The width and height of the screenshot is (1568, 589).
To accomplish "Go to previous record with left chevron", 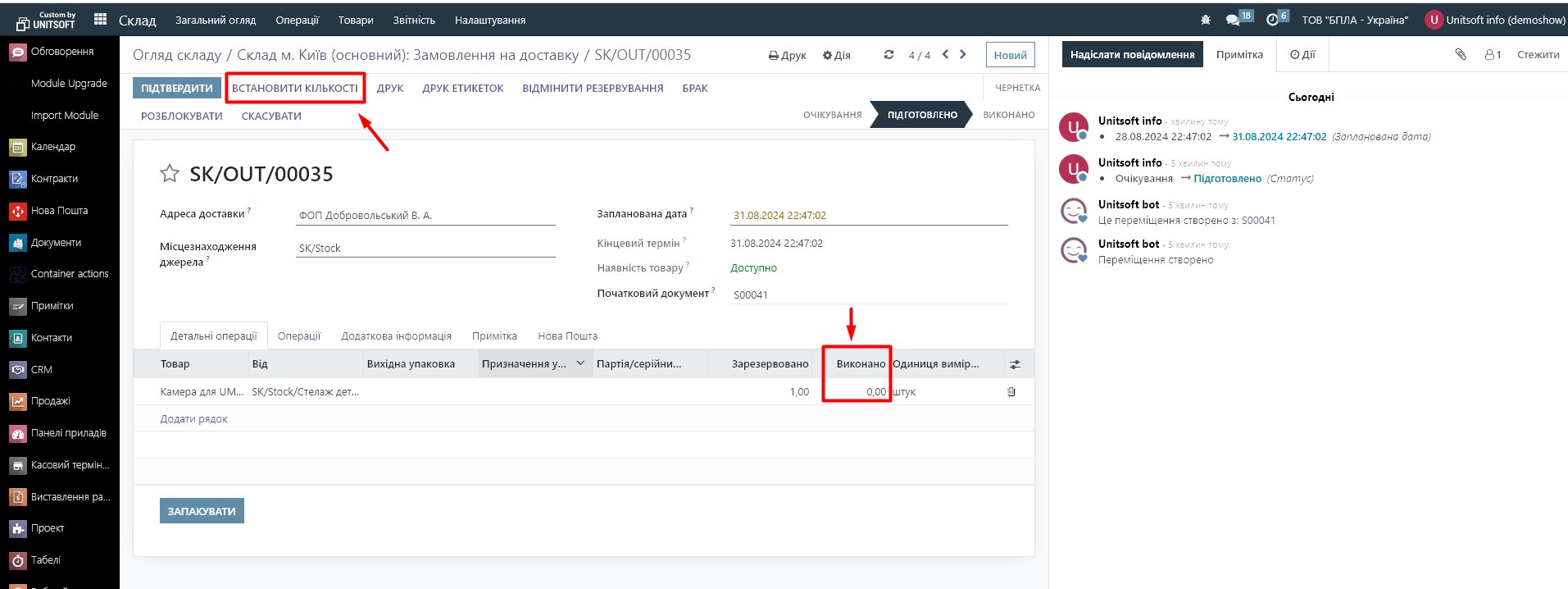I will [x=945, y=55].
